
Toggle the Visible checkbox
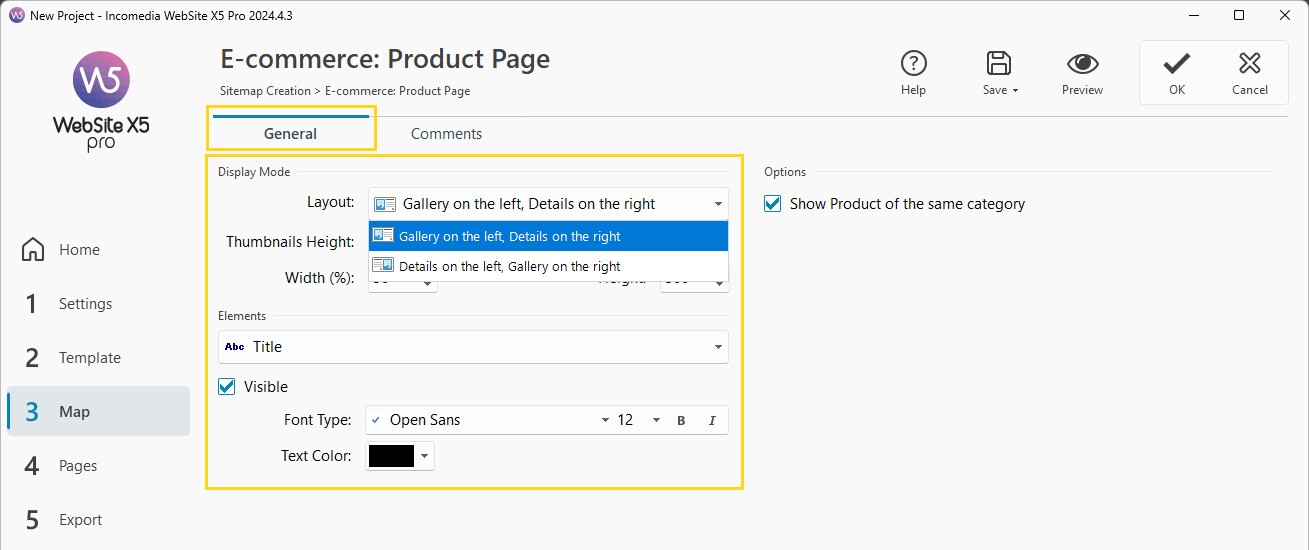pyautogui.click(x=227, y=387)
